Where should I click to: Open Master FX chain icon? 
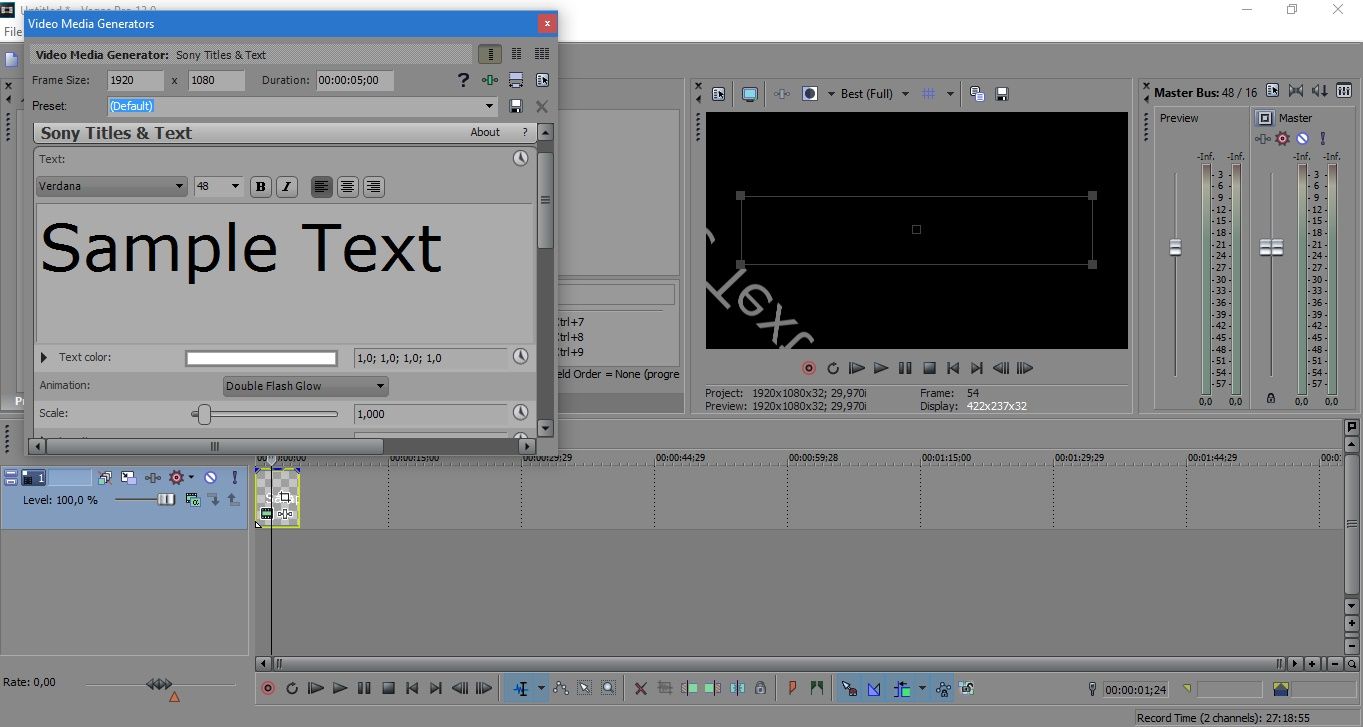tap(1264, 139)
